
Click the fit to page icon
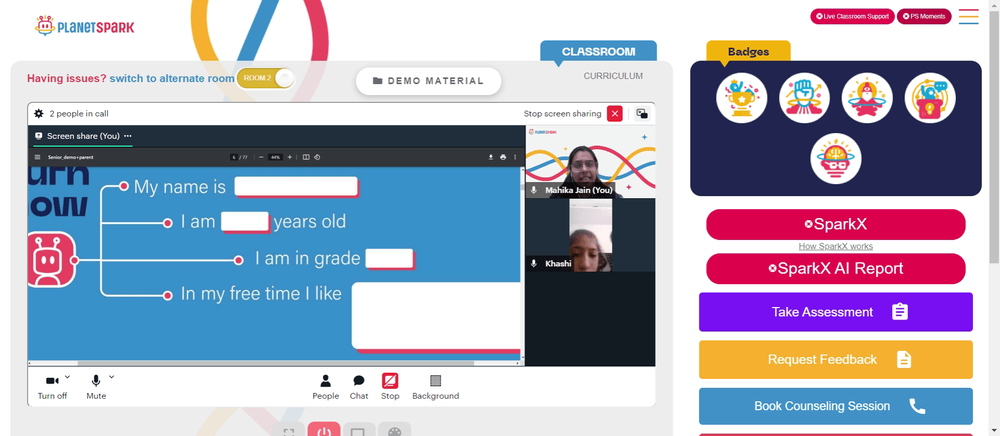(306, 157)
